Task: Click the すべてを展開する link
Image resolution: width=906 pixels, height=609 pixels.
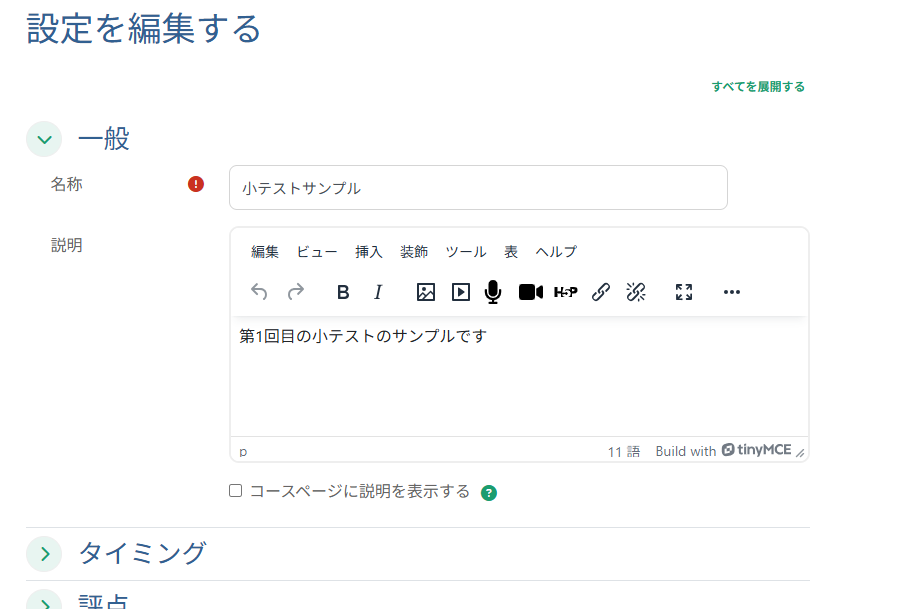Action: point(758,88)
